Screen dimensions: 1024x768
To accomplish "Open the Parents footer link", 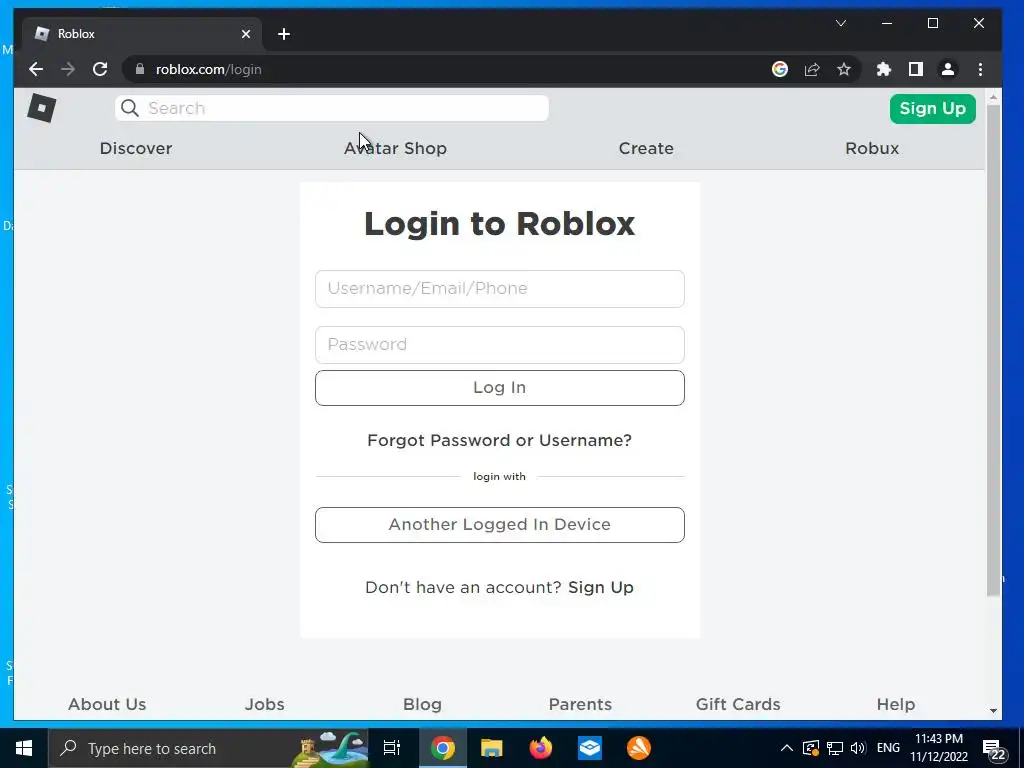I will pyautogui.click(x=580, y=705).
